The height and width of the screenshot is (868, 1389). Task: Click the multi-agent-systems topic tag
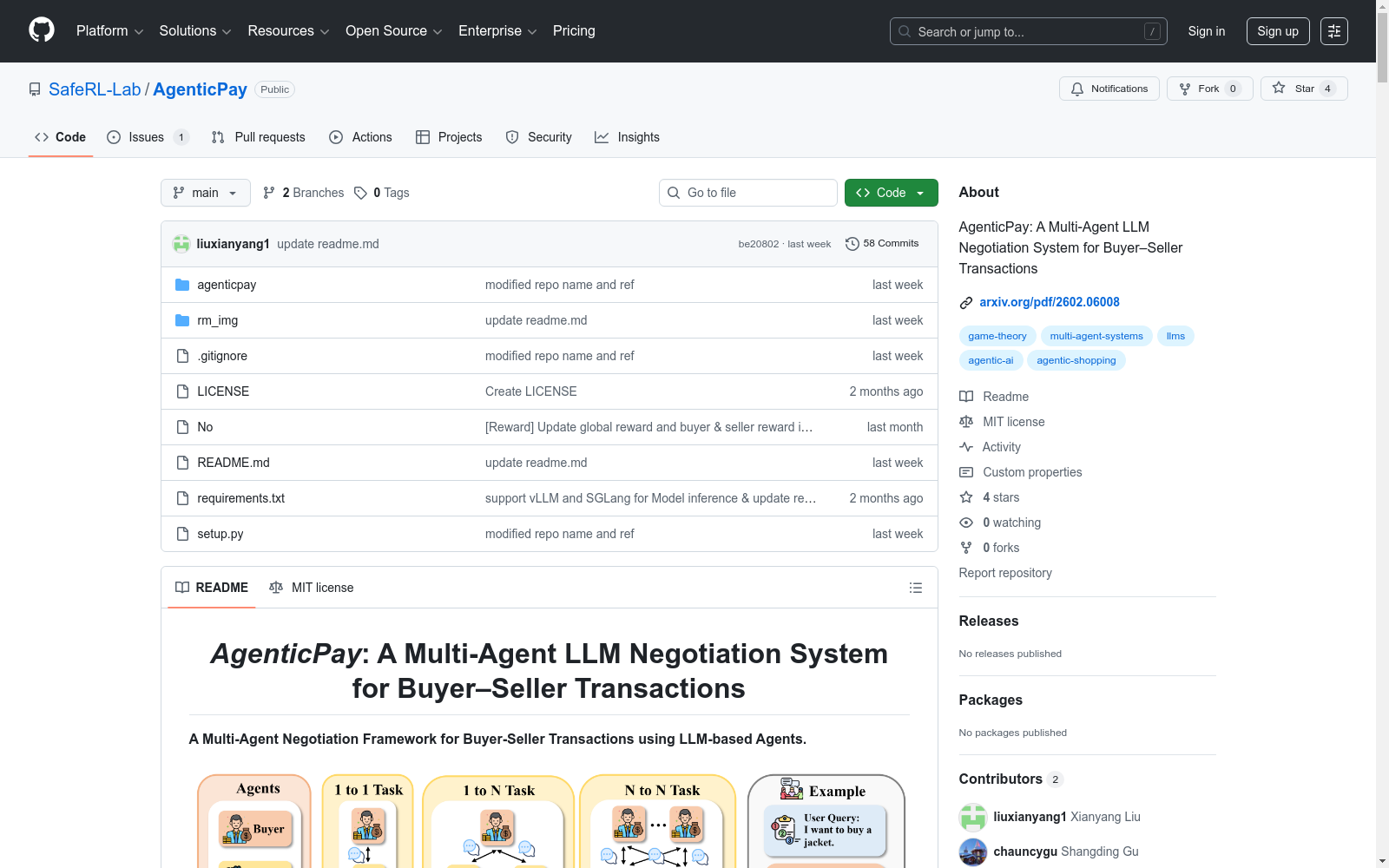(1096, 336)
